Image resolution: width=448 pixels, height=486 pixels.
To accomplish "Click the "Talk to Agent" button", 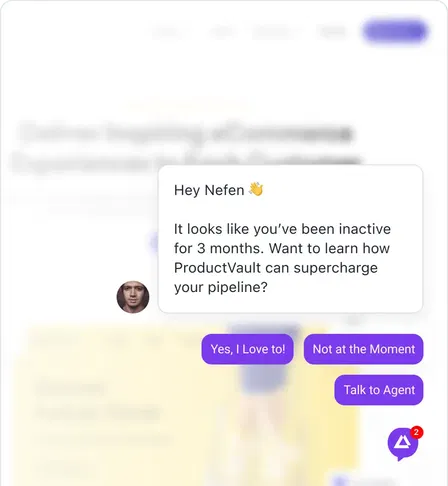I will [379, 390].
